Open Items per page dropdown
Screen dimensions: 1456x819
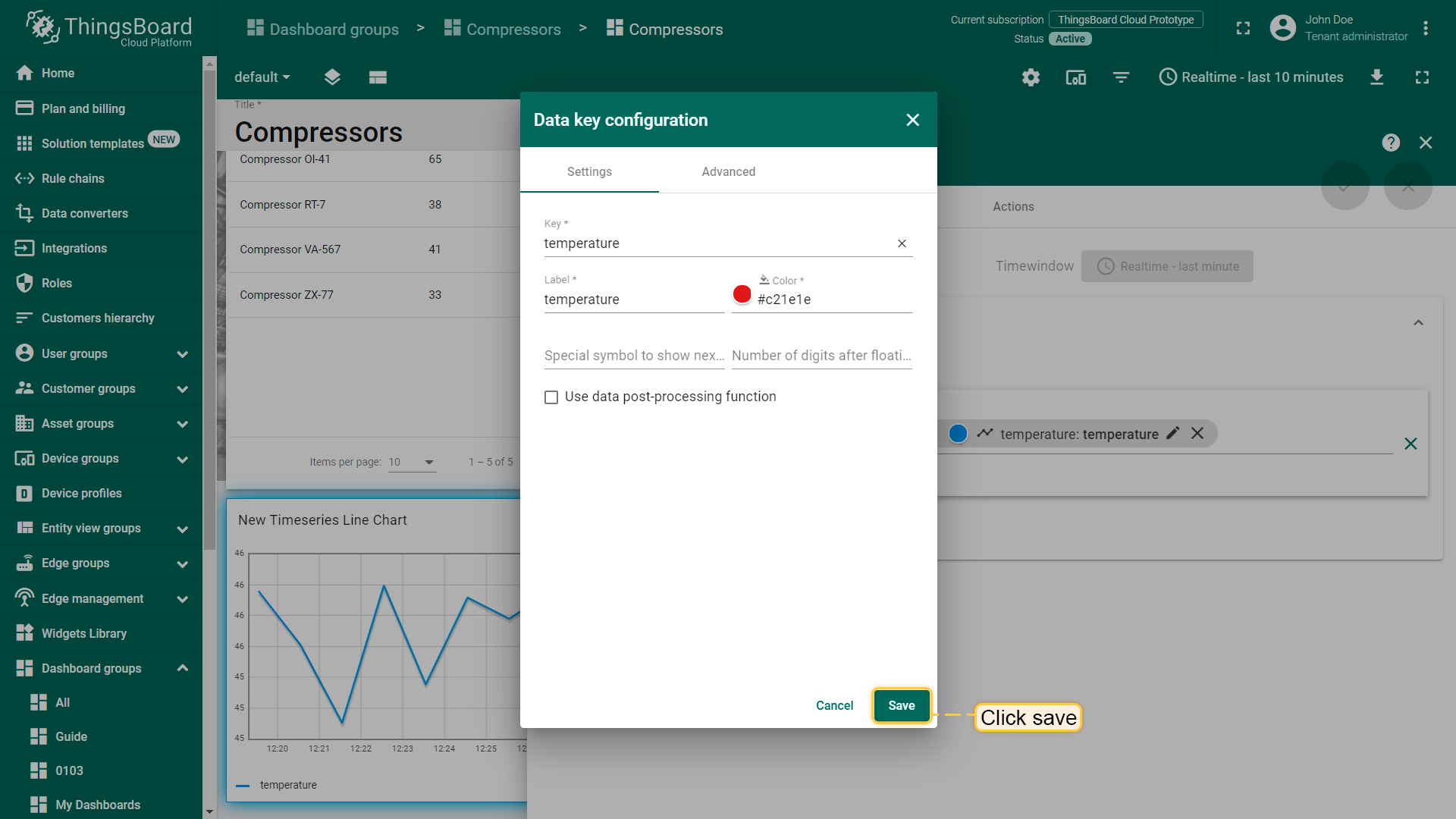tap(413, 462)
